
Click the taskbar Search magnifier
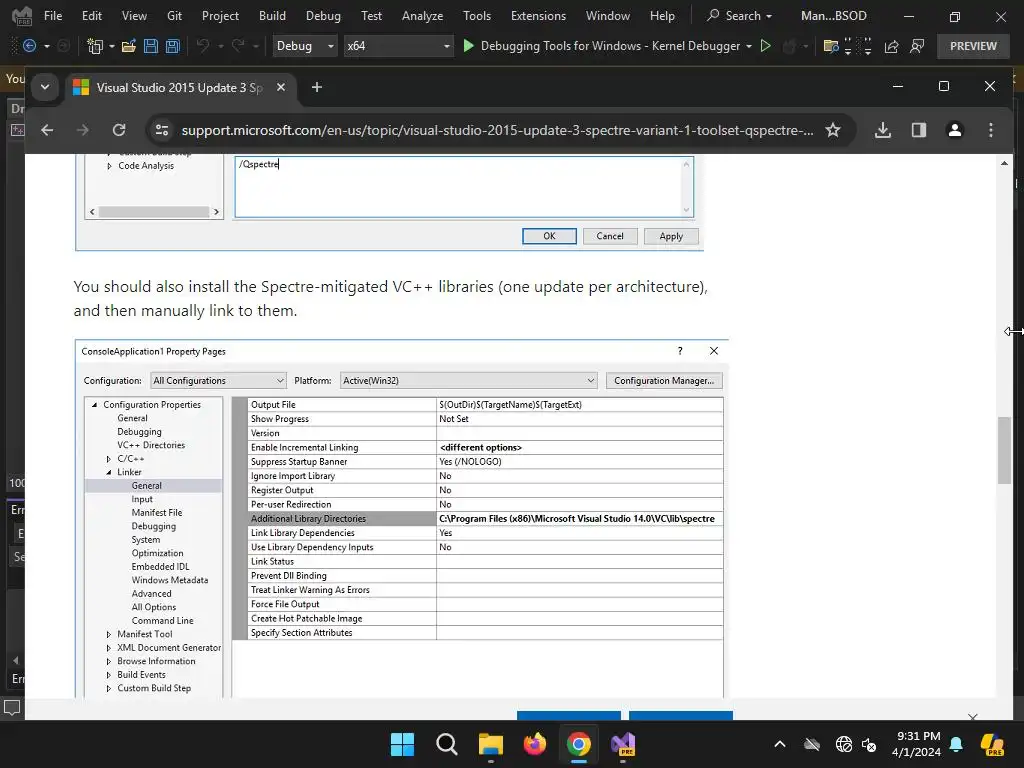(x=447, y=744)
